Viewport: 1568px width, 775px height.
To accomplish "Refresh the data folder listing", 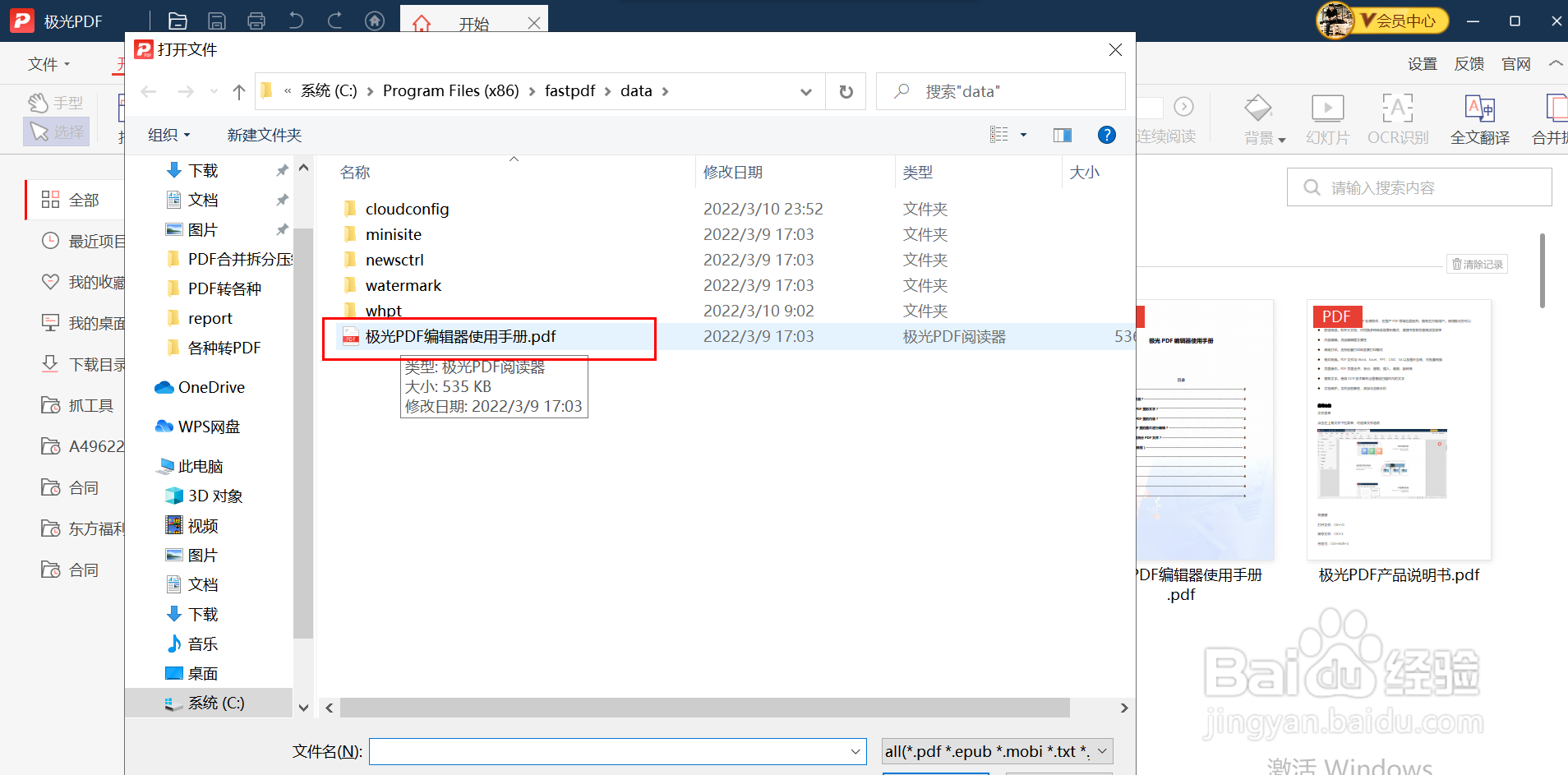I will (x=846, y=91).
